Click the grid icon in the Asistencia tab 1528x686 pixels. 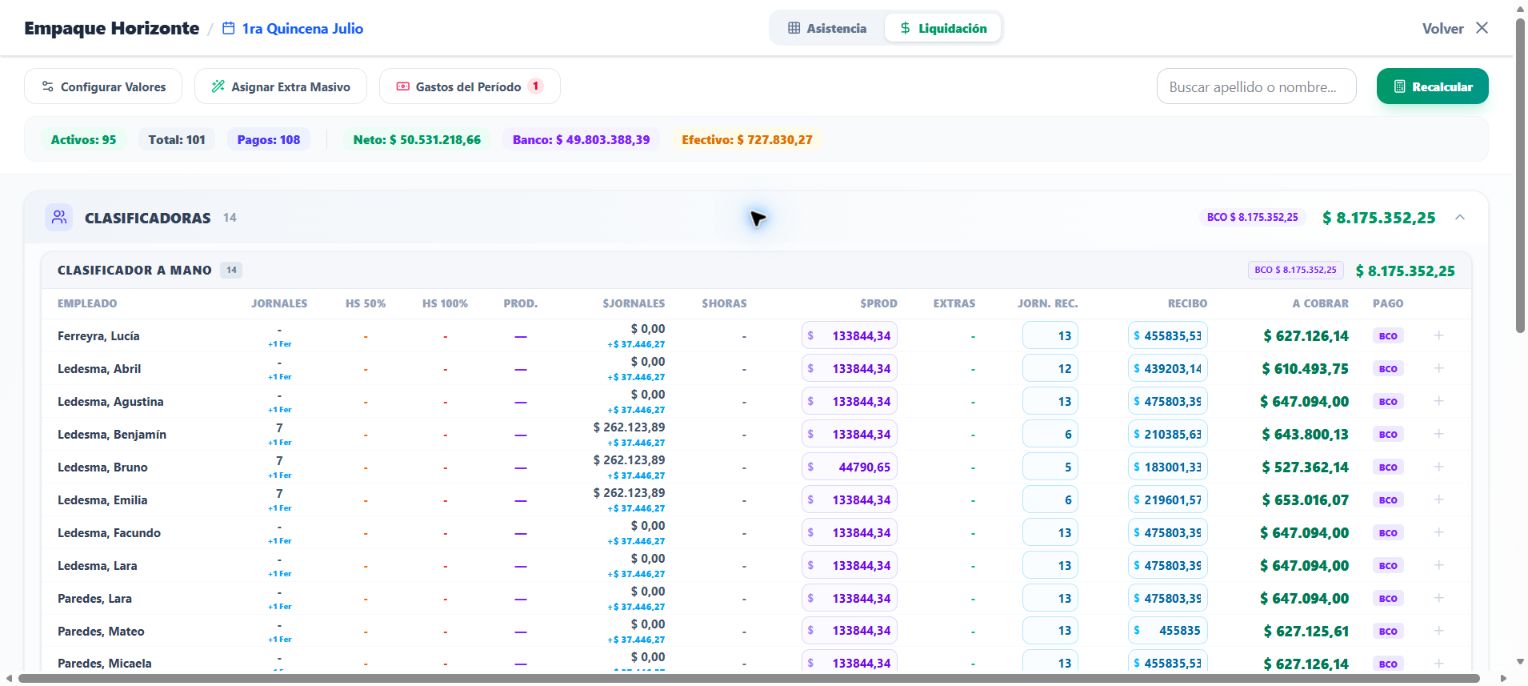tap(794, 29)
